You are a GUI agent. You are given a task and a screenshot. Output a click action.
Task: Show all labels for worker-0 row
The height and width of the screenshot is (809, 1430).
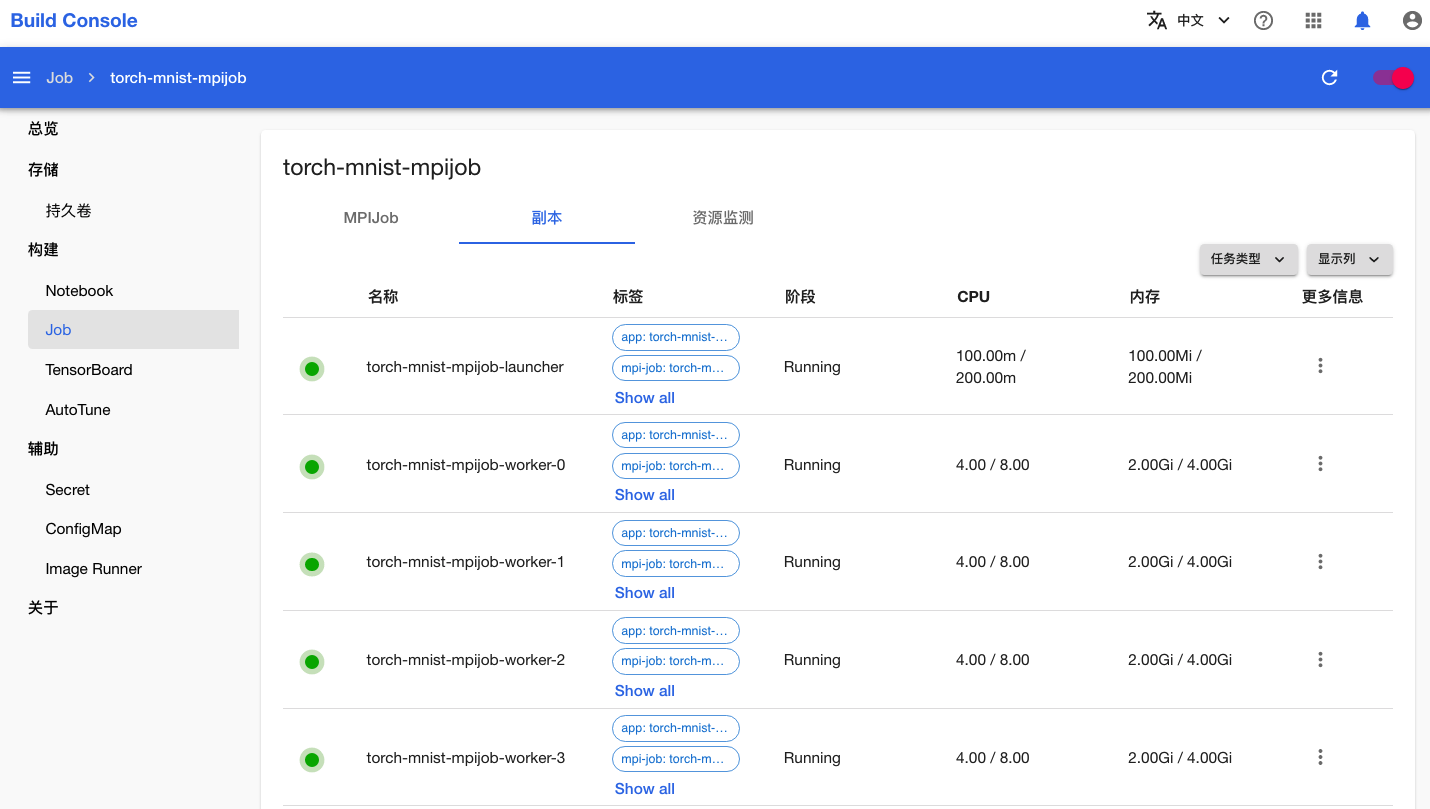645,495
